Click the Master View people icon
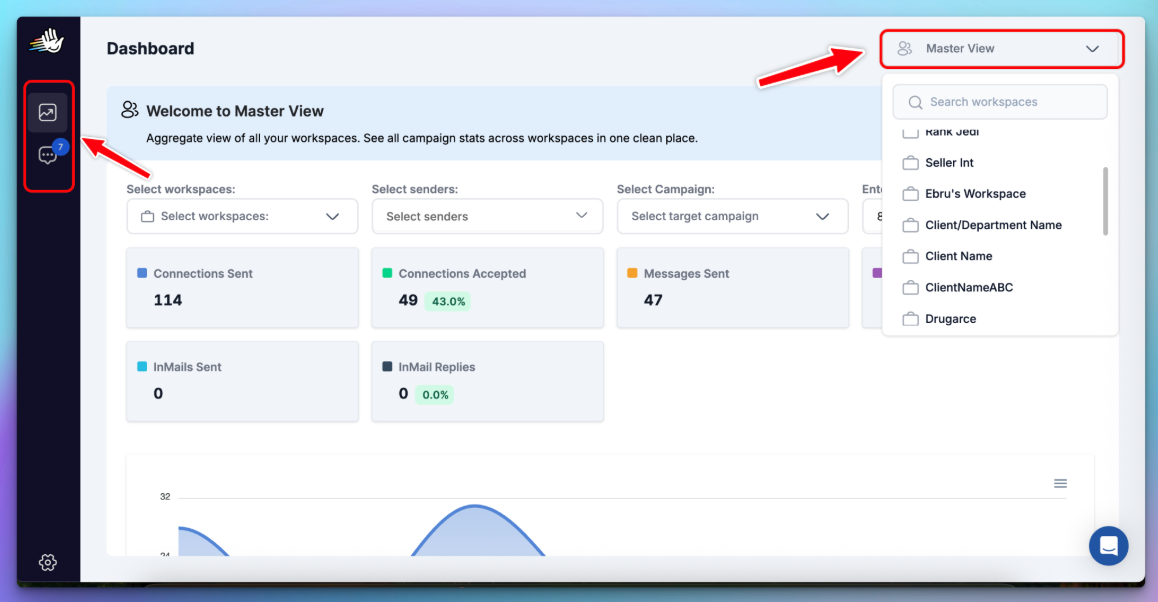 point(906,48)
